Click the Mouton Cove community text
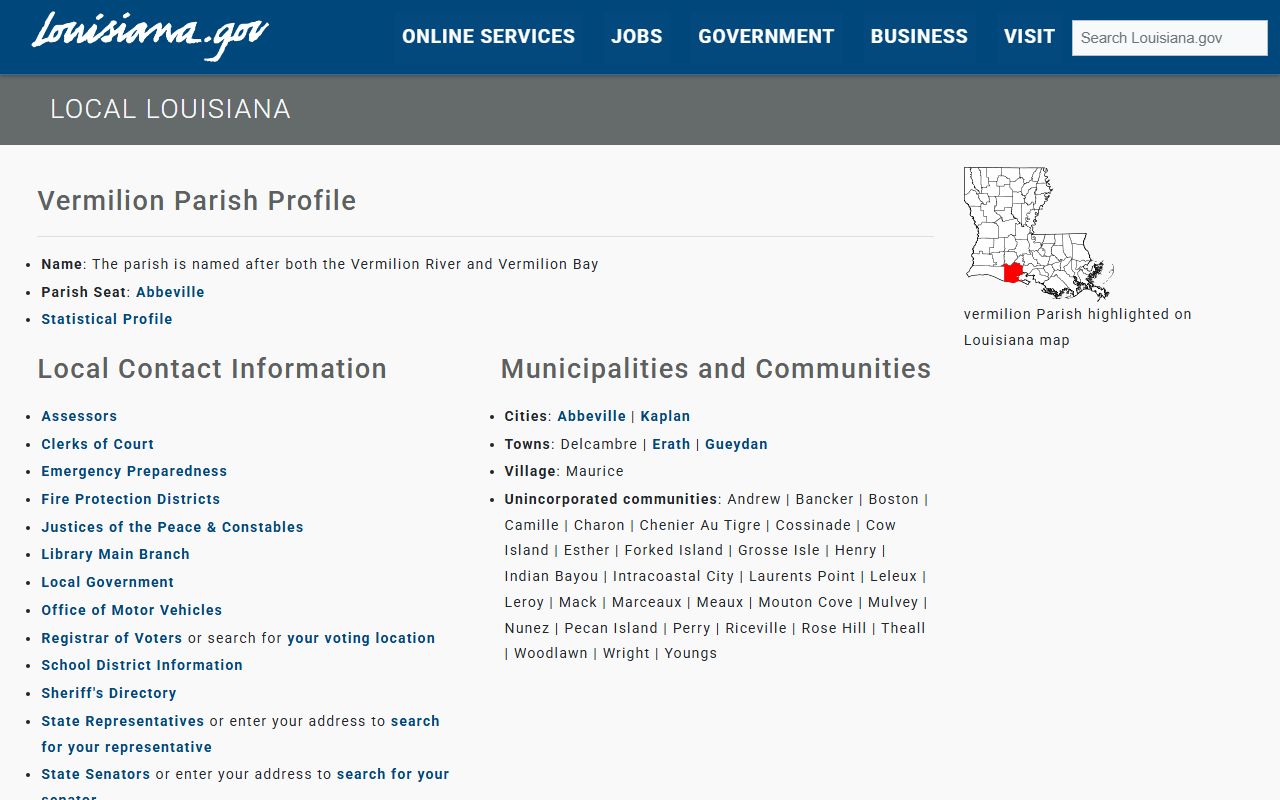Viewport: 1280px width, 800px height. 806,602
